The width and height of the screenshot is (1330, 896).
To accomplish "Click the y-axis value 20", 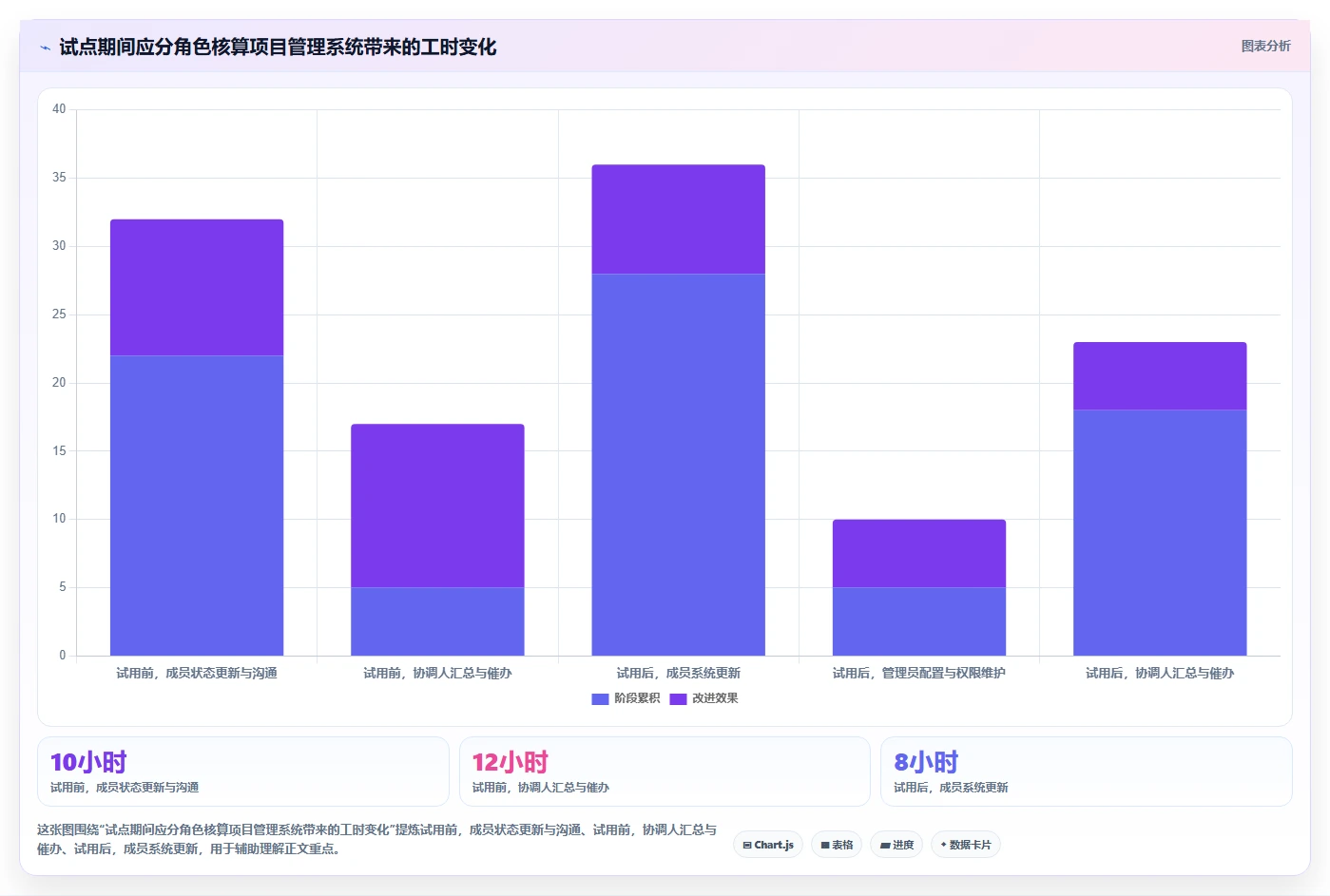I will click(x=59, y=383).
